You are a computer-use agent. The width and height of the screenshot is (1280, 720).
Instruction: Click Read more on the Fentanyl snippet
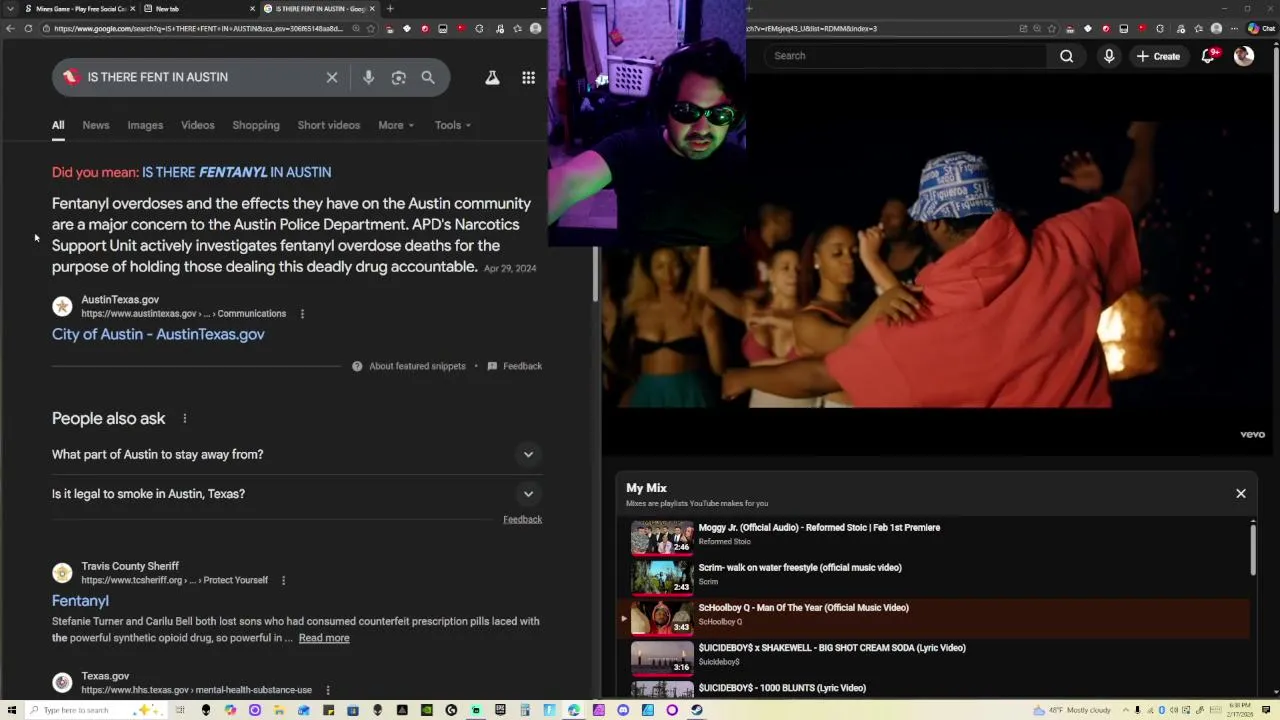324,638
